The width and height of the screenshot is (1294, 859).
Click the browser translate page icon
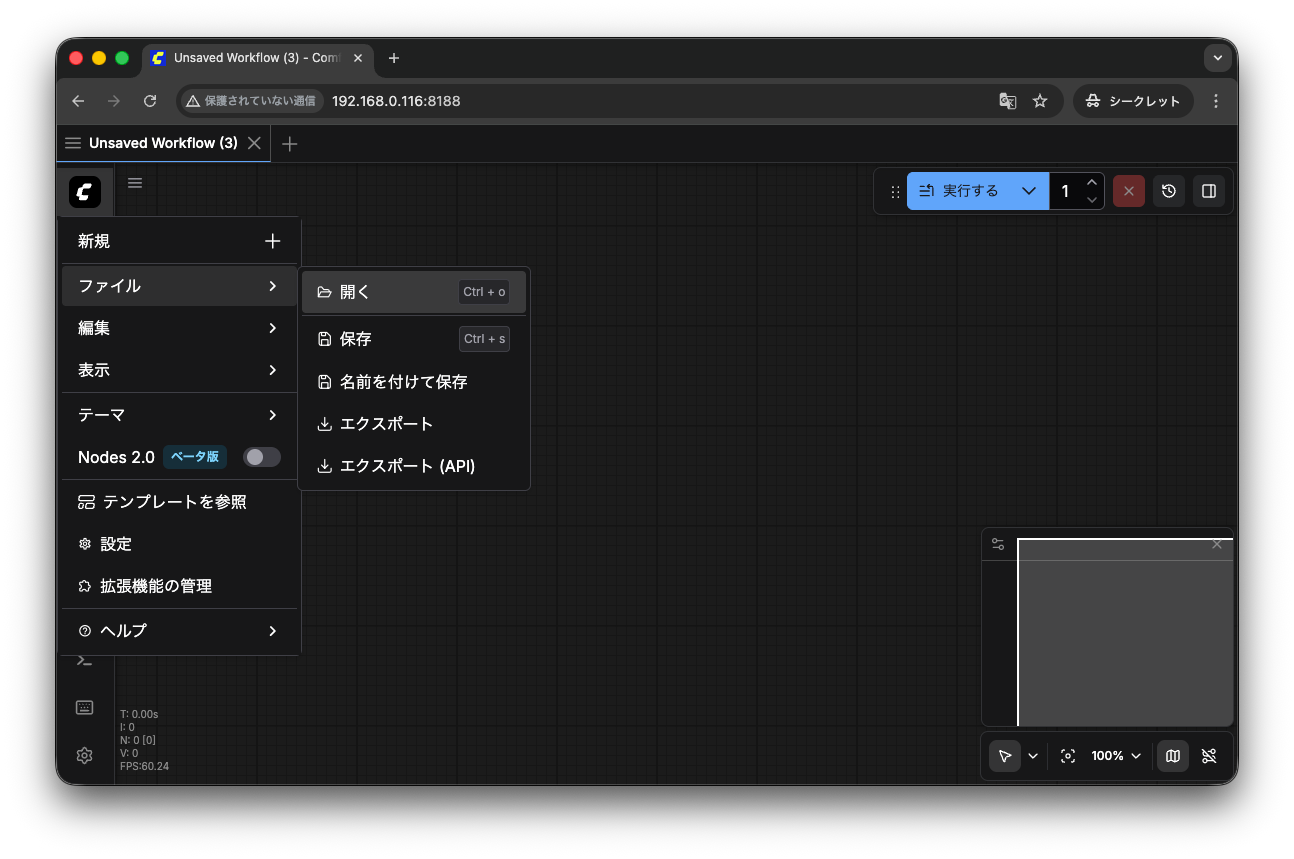(1008, 101)
